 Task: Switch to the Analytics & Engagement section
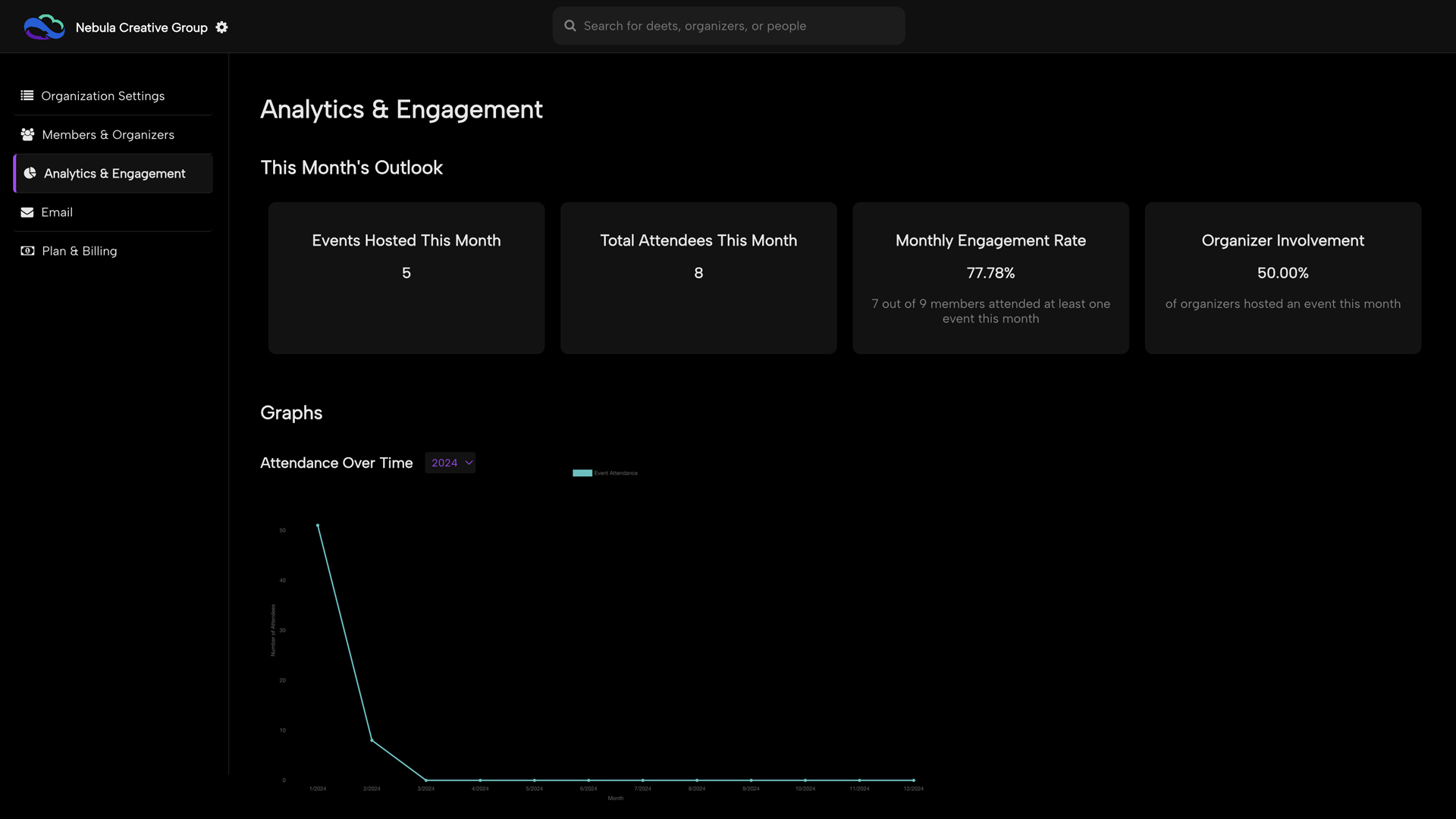pyautogui.click(x=114, y=173)
